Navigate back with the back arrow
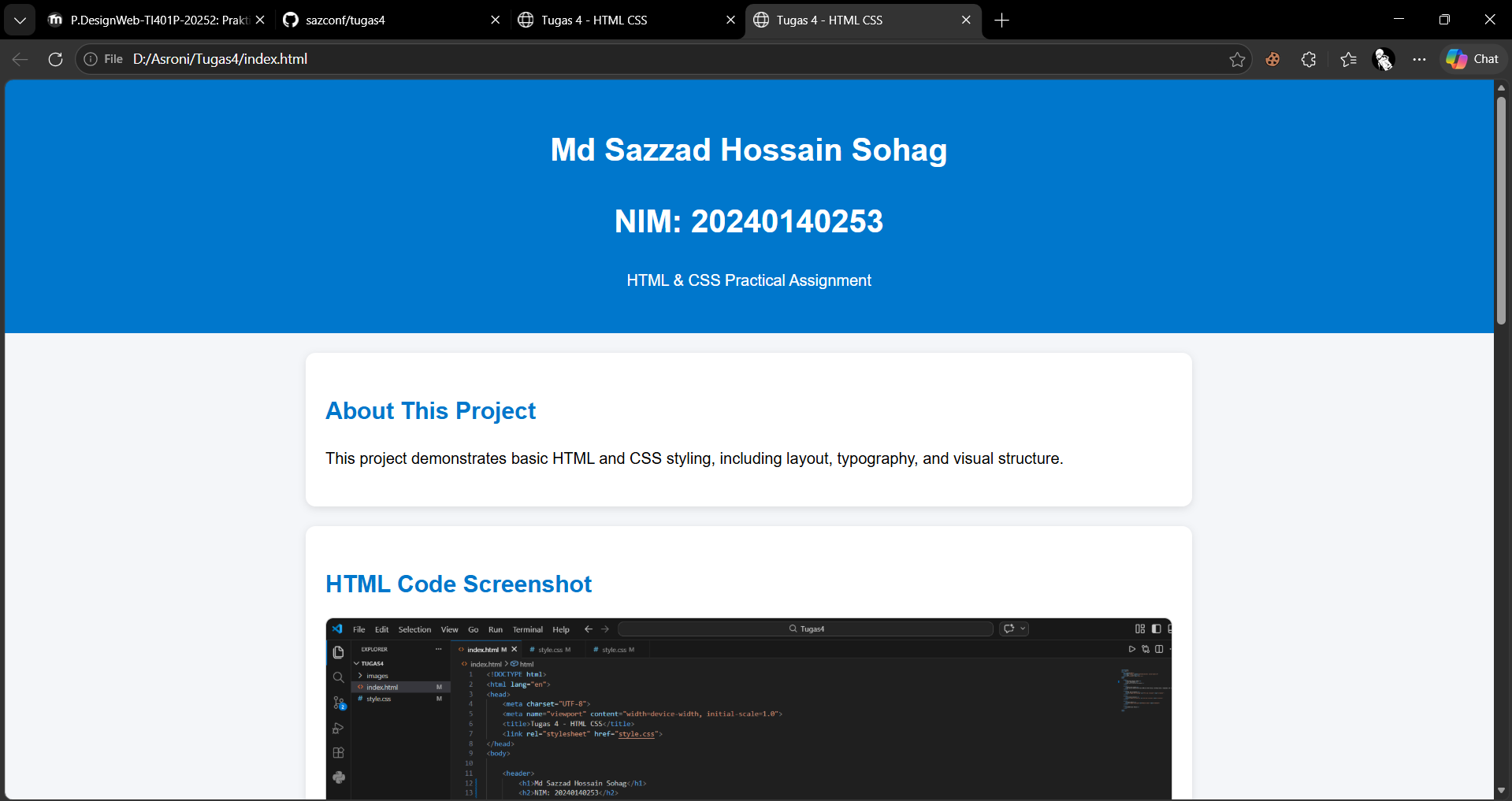The width and height of the screenshot is (1512, 801). coord(20,59)
